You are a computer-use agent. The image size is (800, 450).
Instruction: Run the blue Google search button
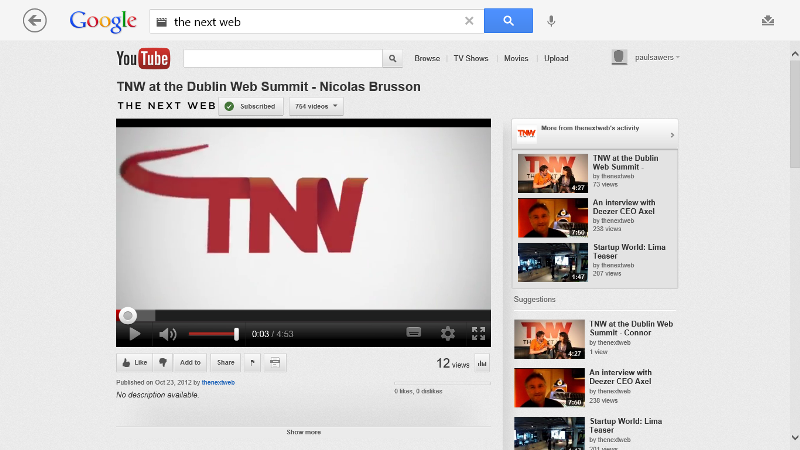(x=508, y=20)
